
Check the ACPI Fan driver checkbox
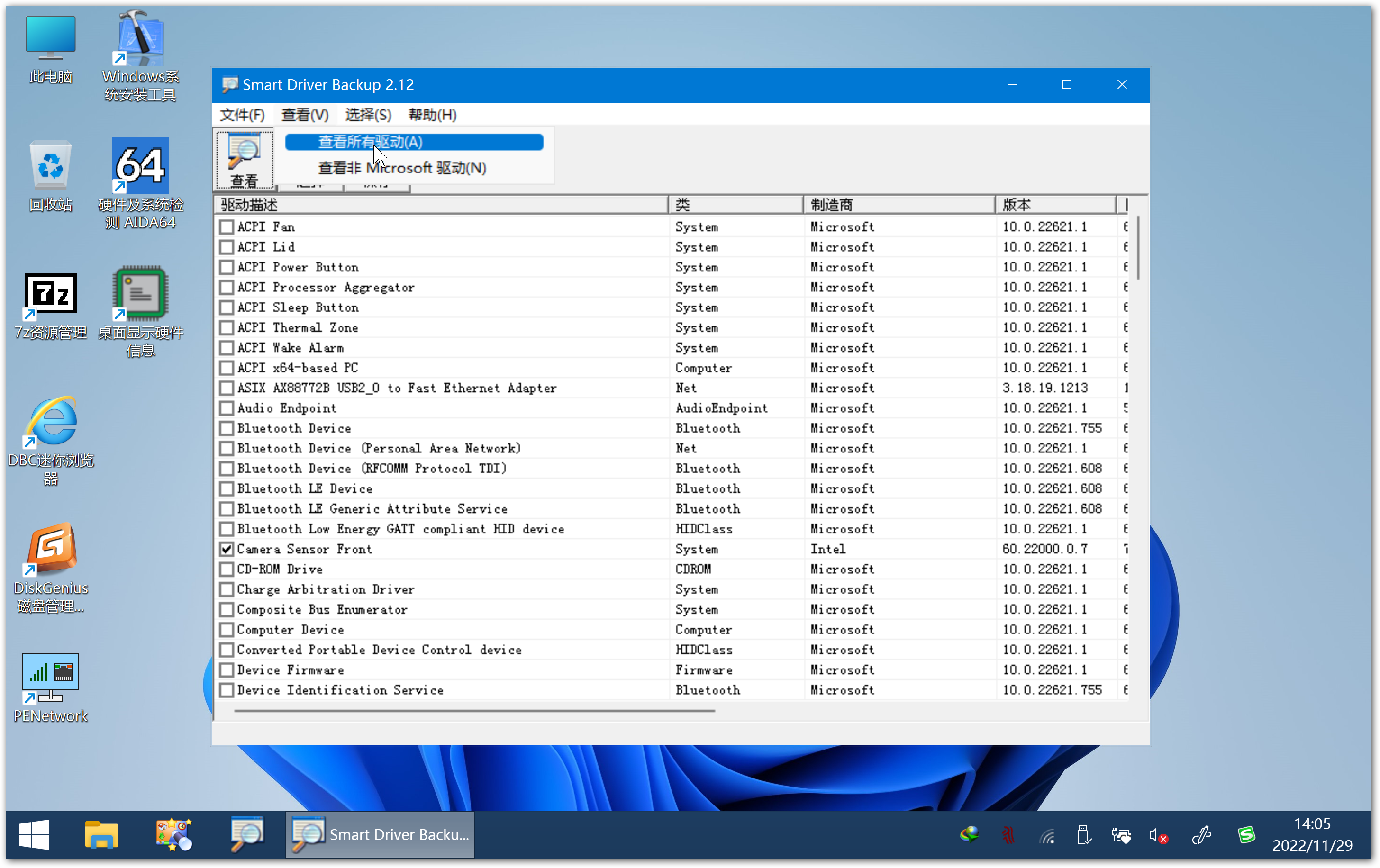[x=227, y=227]
